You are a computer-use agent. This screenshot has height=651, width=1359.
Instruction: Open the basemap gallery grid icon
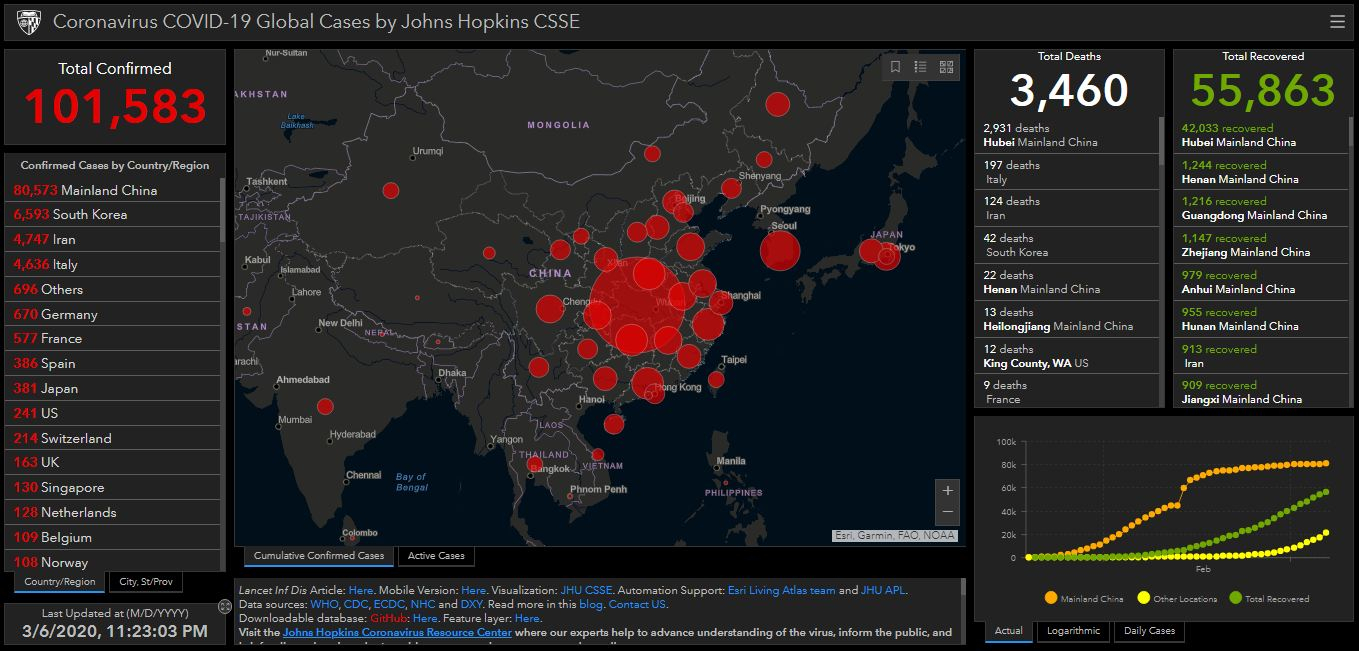(x=946, y=67)
